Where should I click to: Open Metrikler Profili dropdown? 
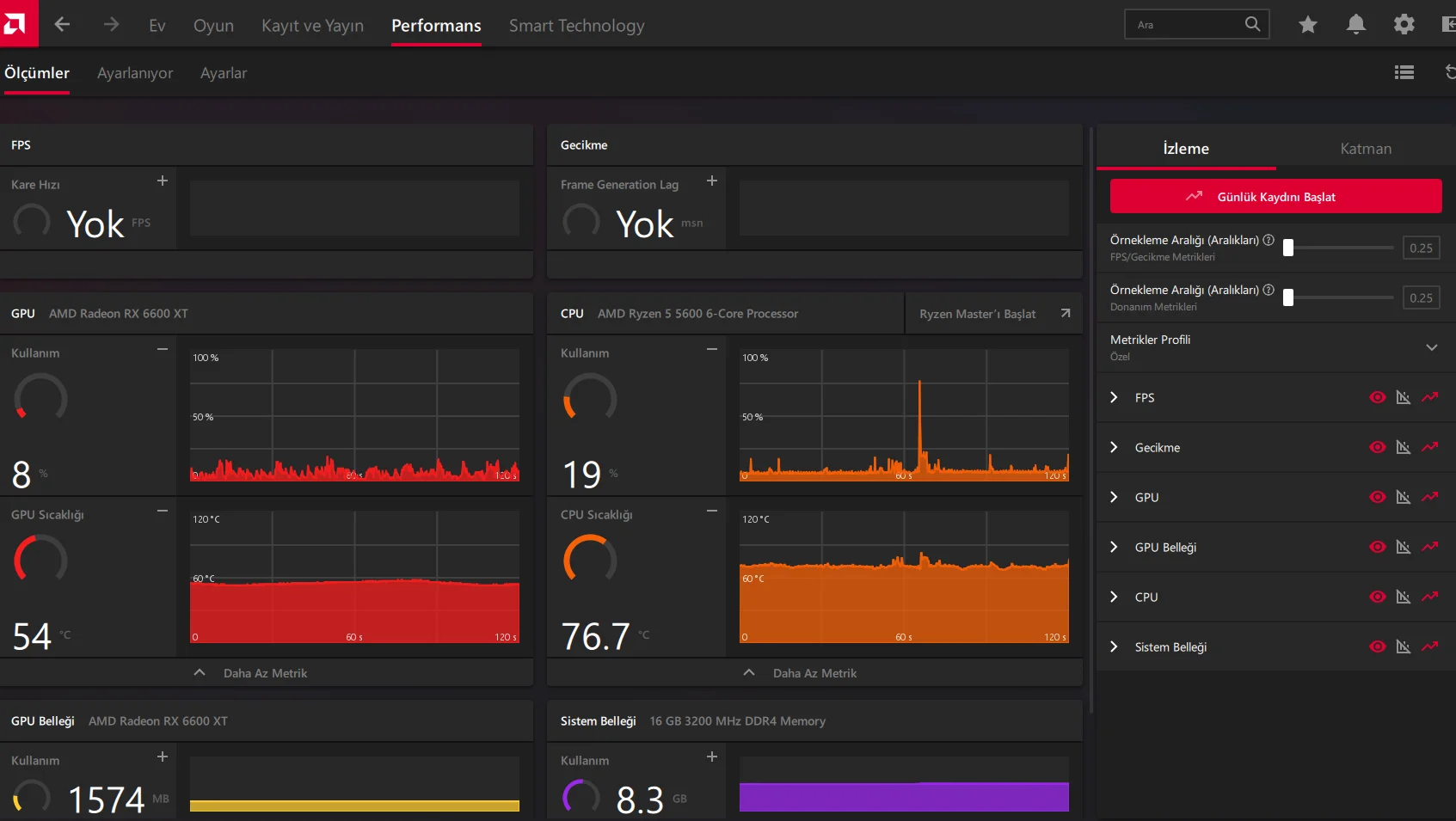(x=1276, y=347)
